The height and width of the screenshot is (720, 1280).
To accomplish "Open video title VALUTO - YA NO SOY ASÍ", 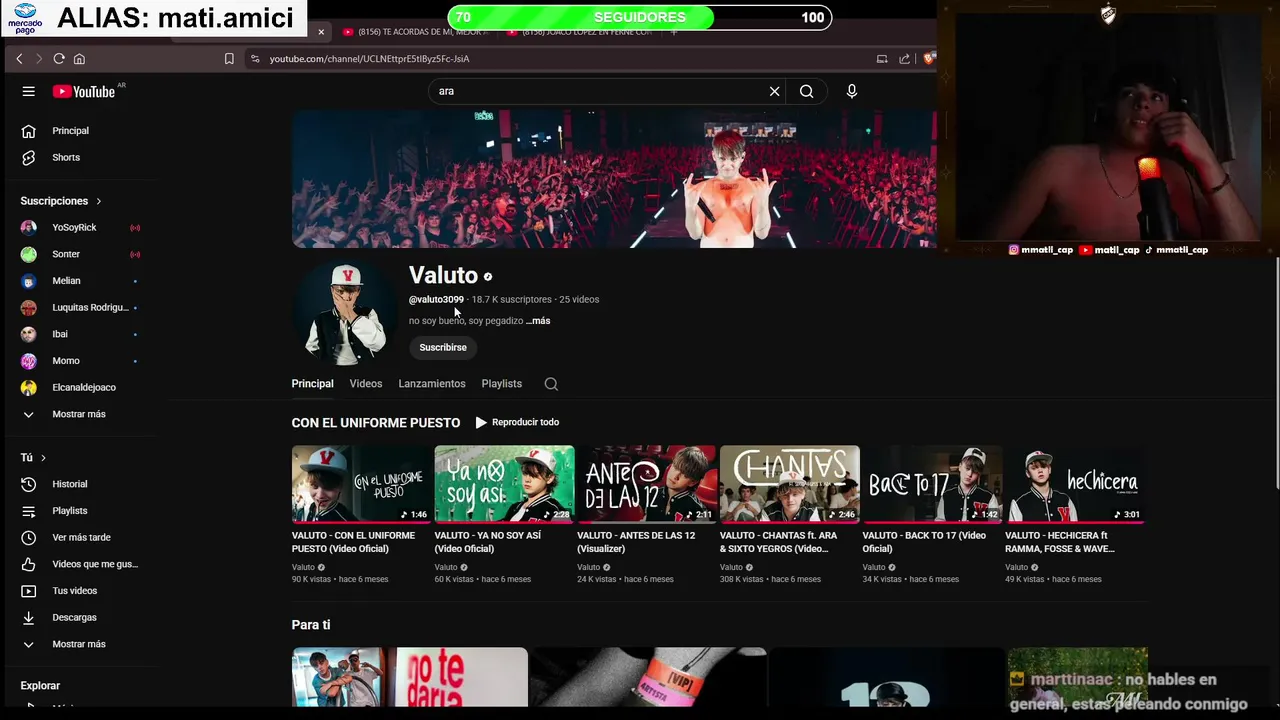I will [488, 542].
